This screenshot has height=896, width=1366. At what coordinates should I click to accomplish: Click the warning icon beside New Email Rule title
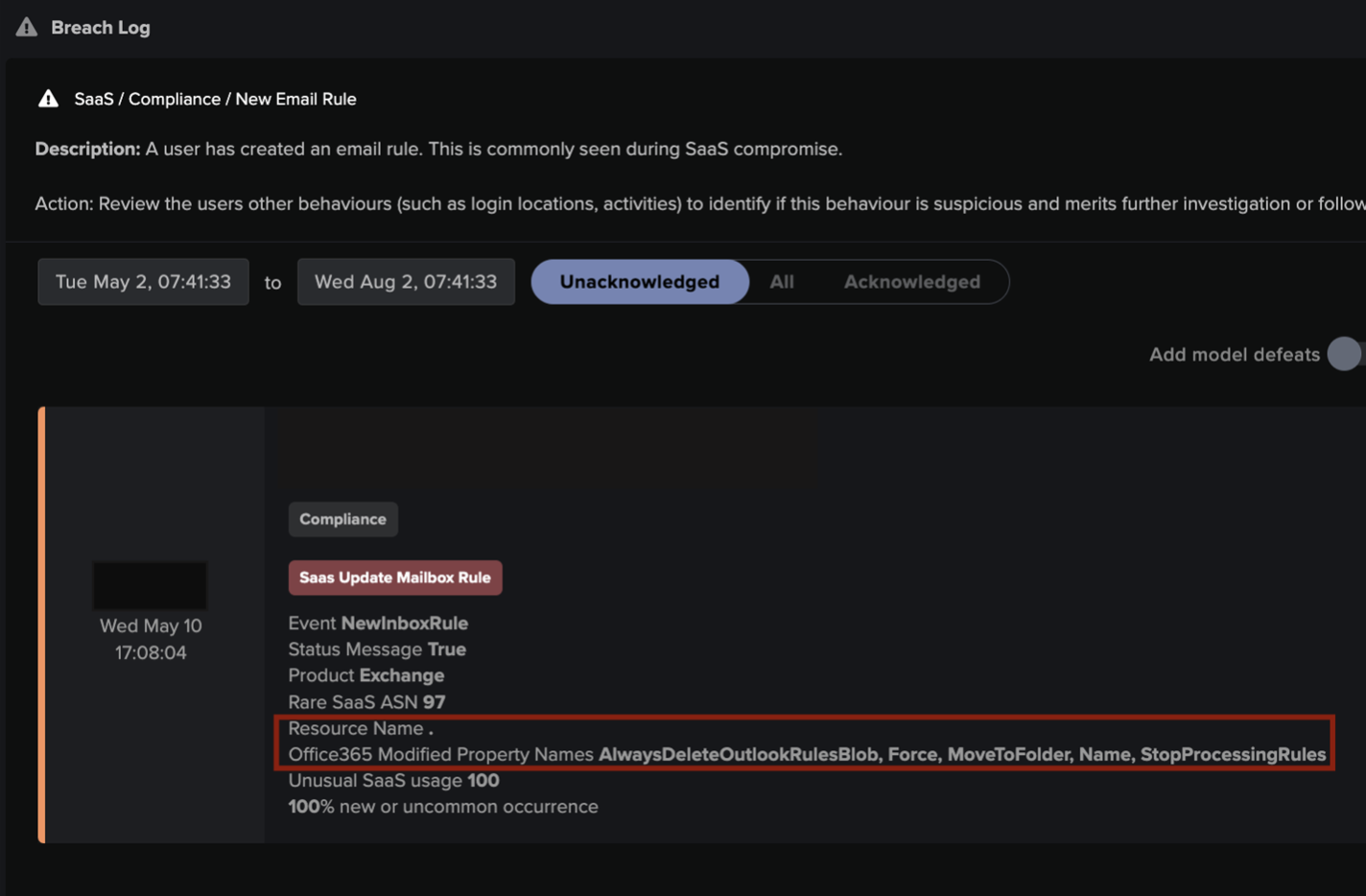click(48, 98)
